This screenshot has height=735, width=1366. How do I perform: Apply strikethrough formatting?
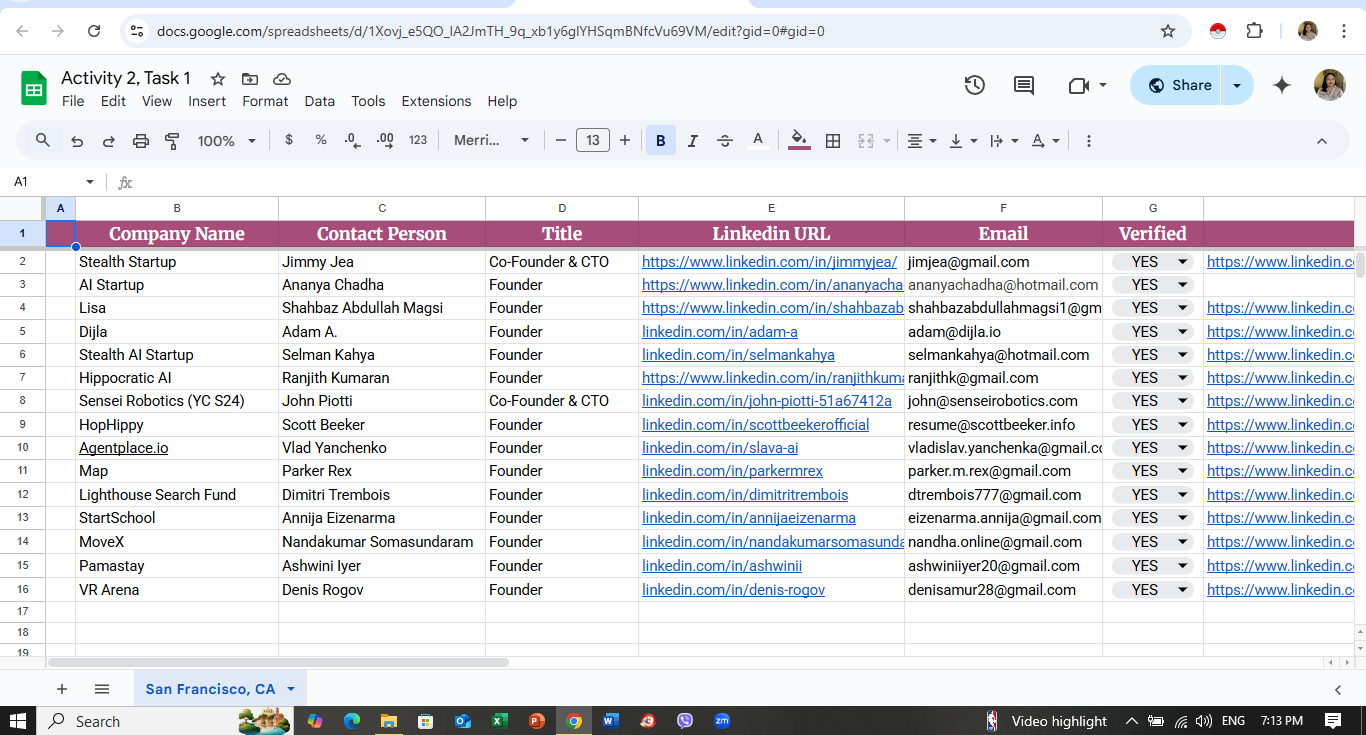[x=725, y=141]
